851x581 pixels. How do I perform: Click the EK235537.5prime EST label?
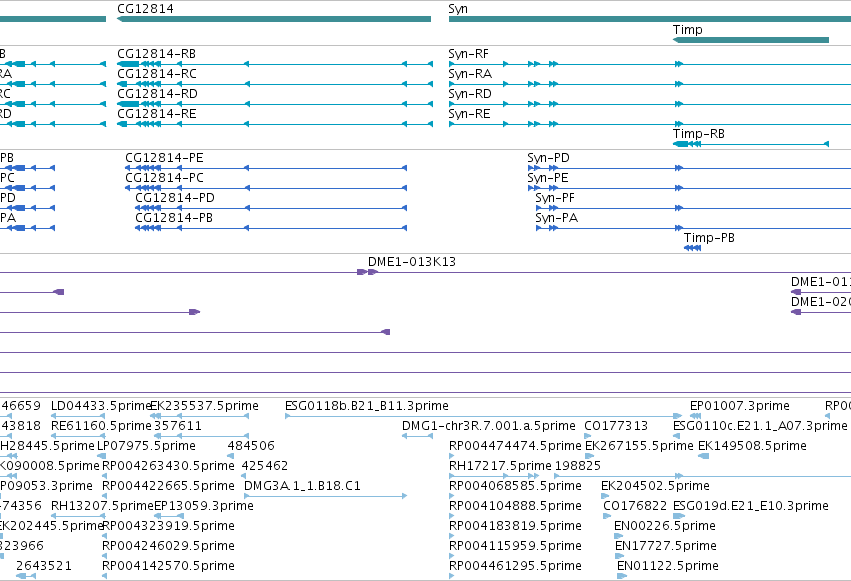coord(205,406)
